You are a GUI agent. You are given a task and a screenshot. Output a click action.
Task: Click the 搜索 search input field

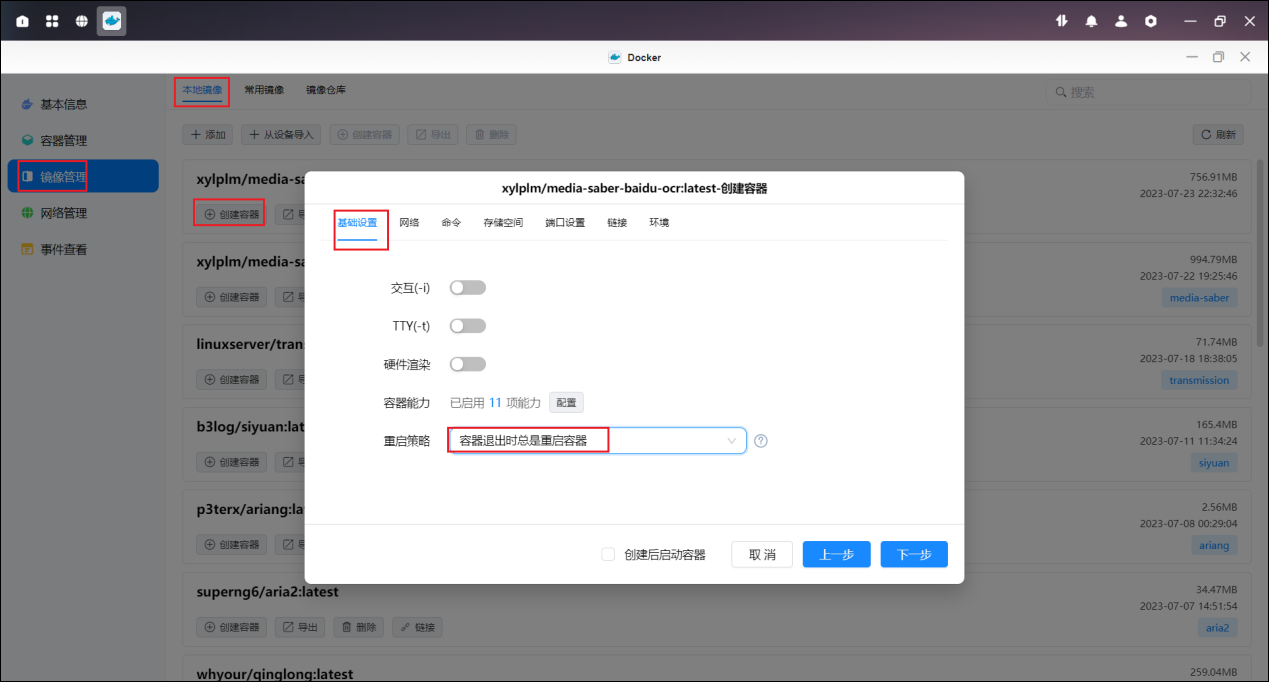[1148, 92]
